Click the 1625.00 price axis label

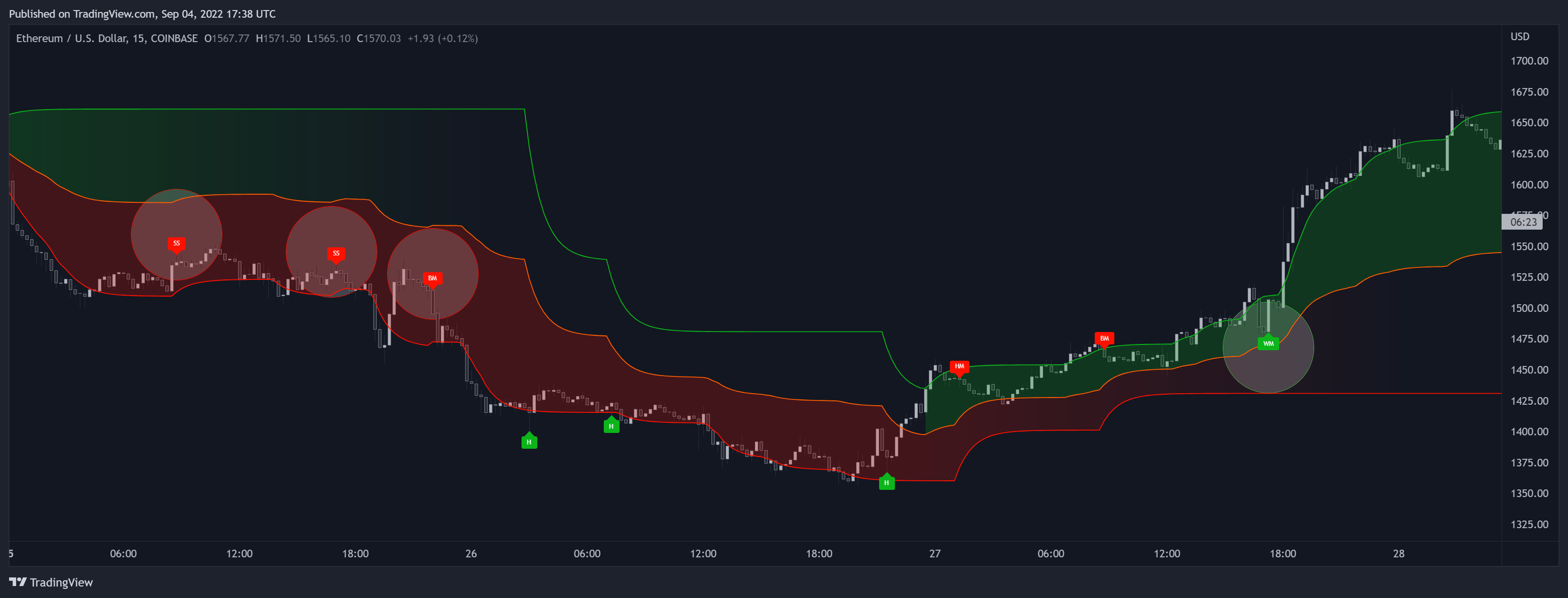coord(1529,154)
